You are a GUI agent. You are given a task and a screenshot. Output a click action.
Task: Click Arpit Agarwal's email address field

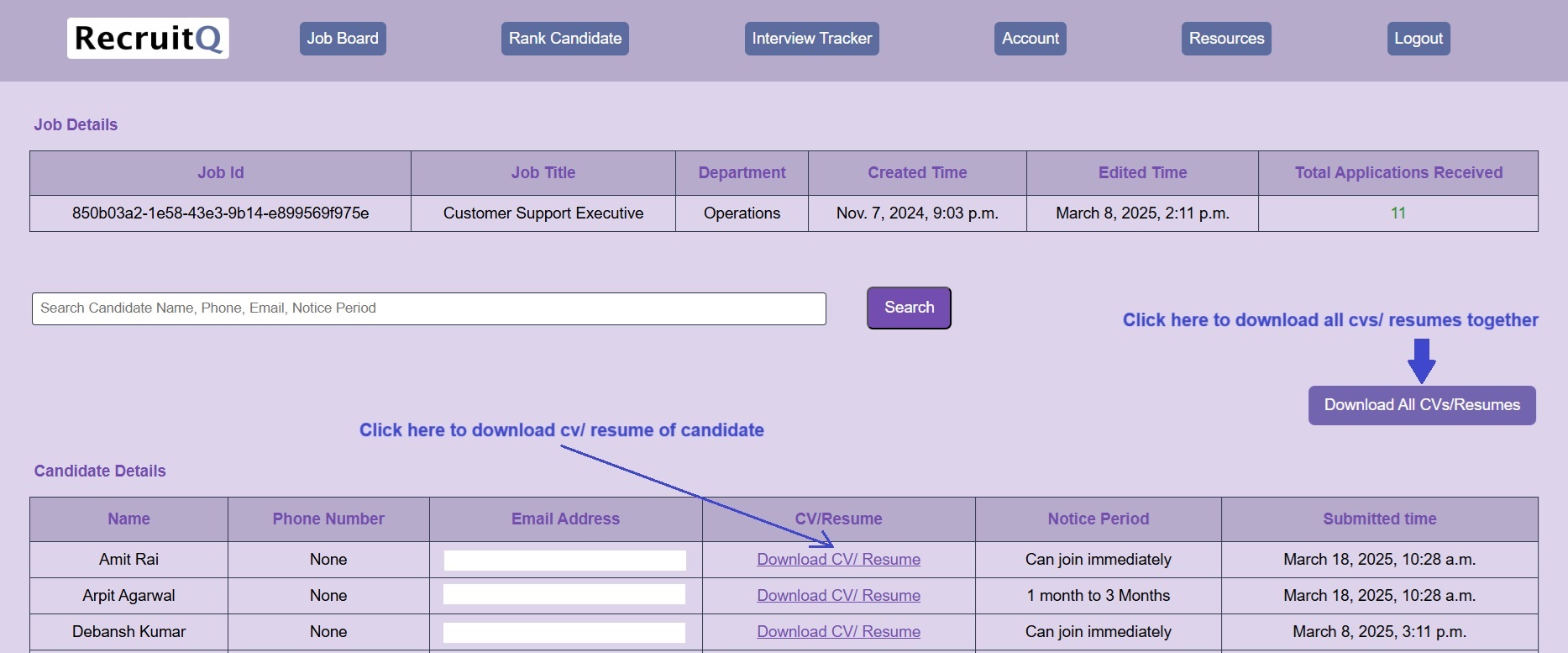click(x=564, y=595)
